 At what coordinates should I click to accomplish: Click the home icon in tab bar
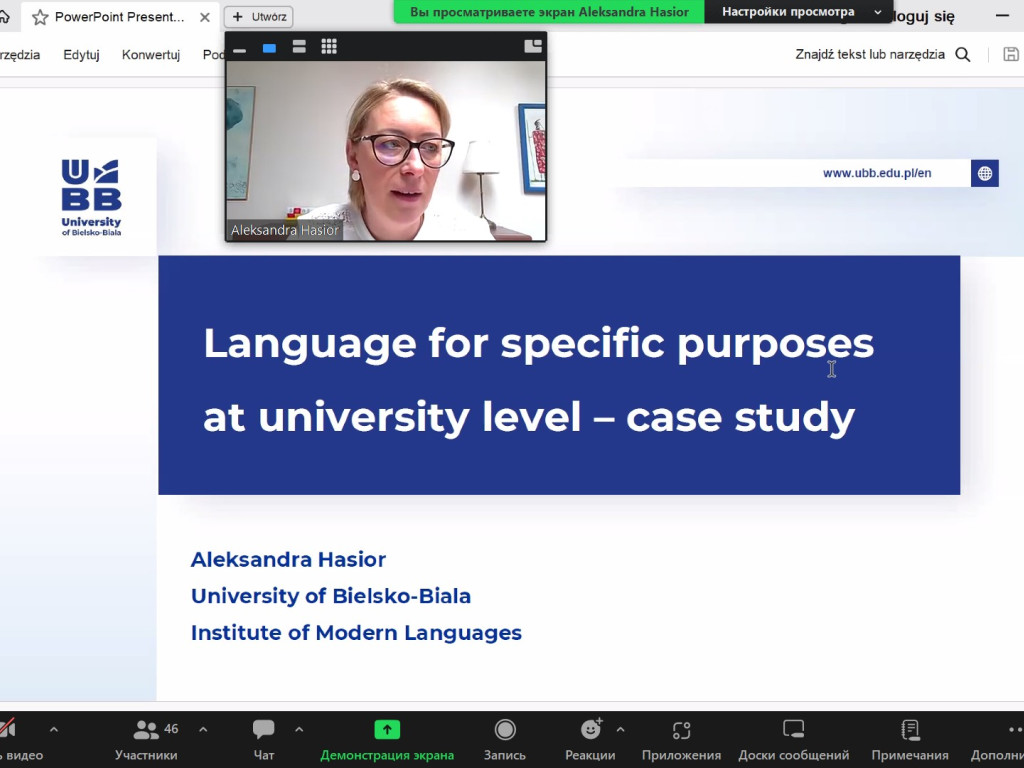[4, 16]
